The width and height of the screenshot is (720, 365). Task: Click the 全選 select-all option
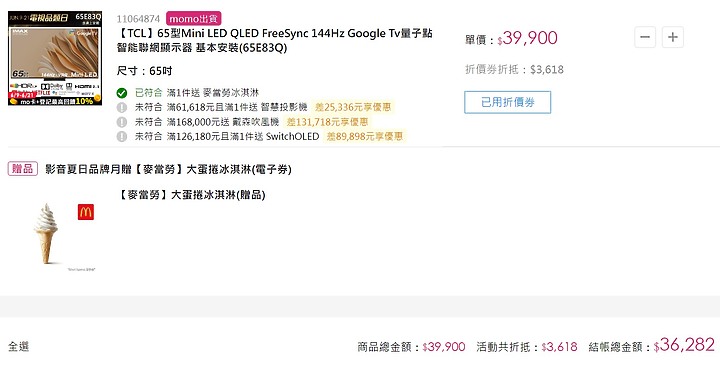pyautogui.click(x=19, y=346)
